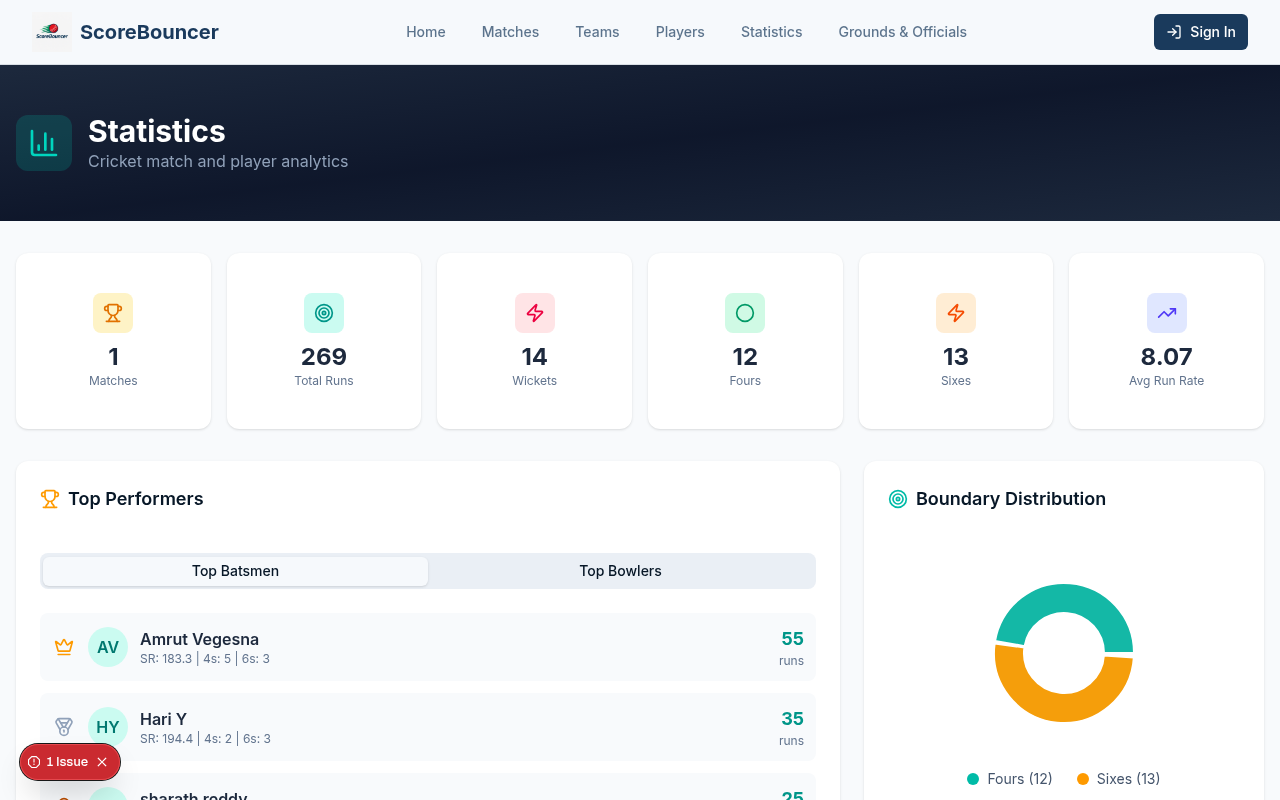Select the Hari Y player name
This screenshot has height=800, width=1280.
(163, 719)
